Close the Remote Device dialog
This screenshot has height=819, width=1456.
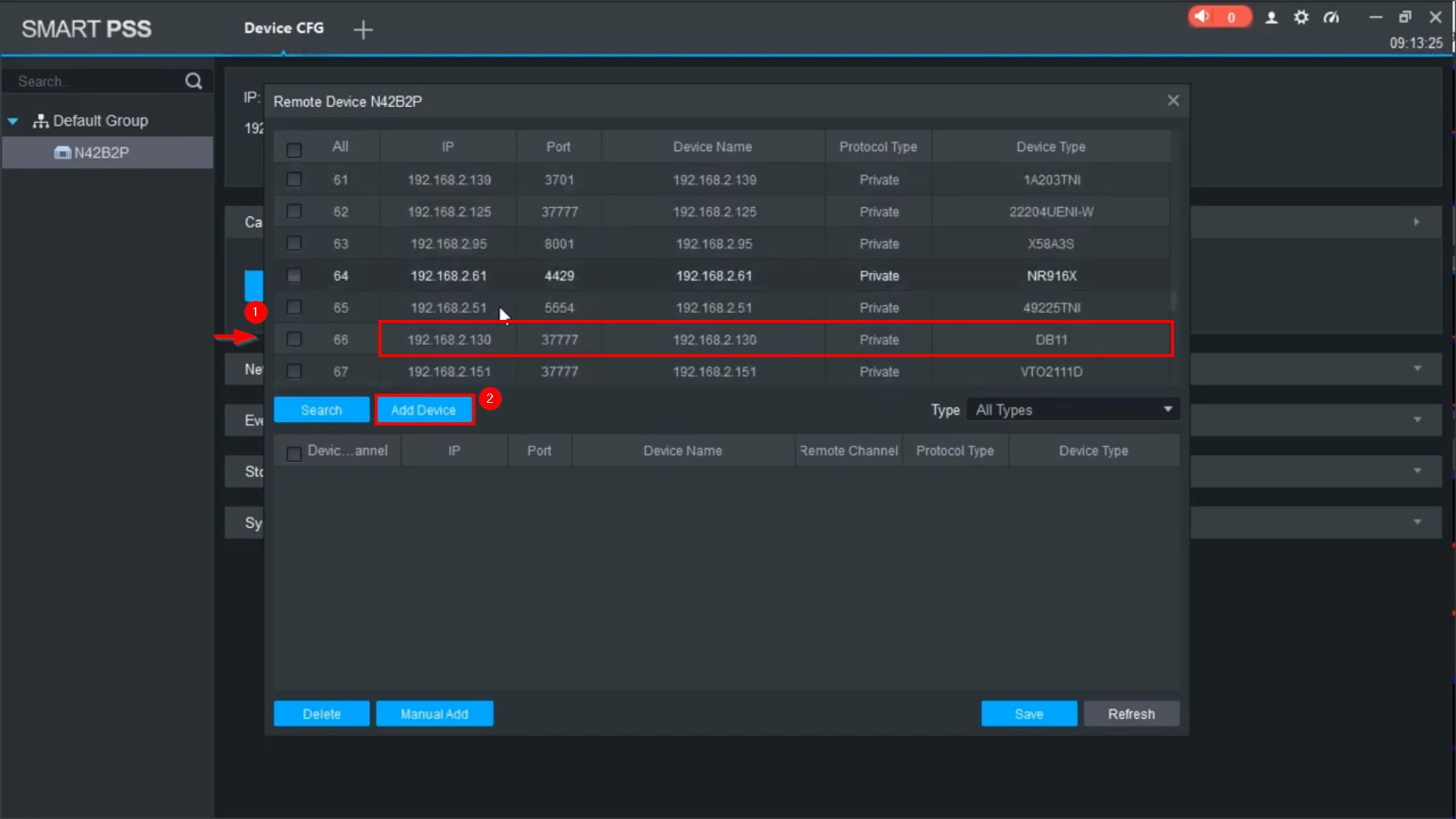(1173, 101)
